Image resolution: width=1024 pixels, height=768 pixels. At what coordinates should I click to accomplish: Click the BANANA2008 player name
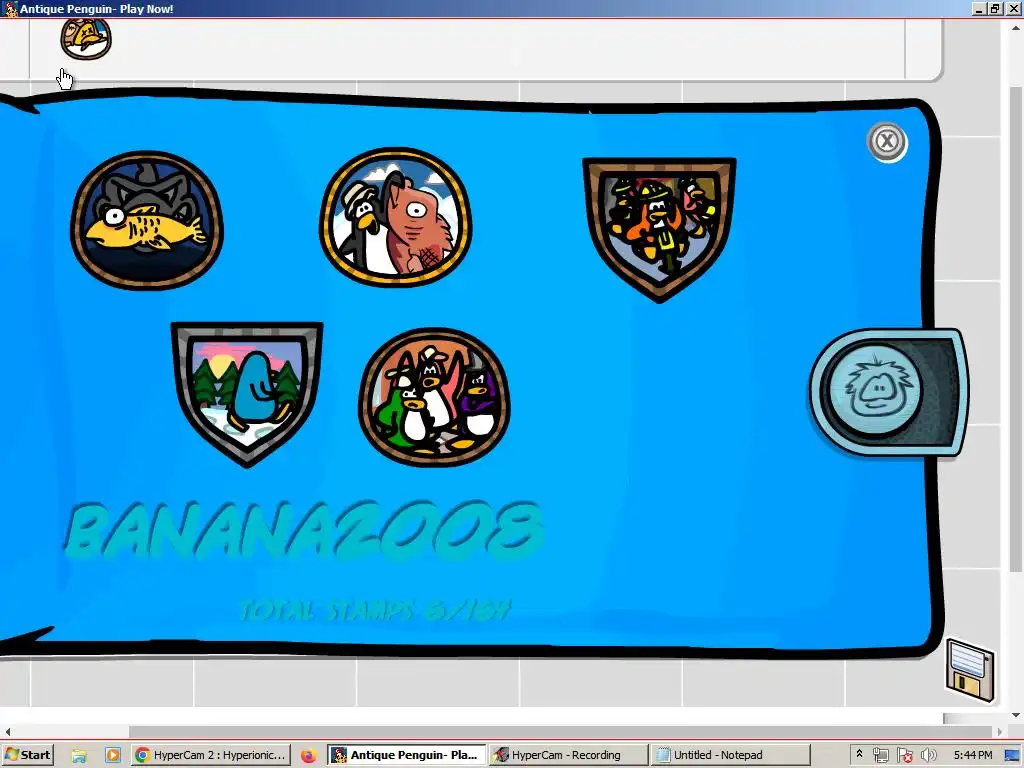(x=304, y=530)
